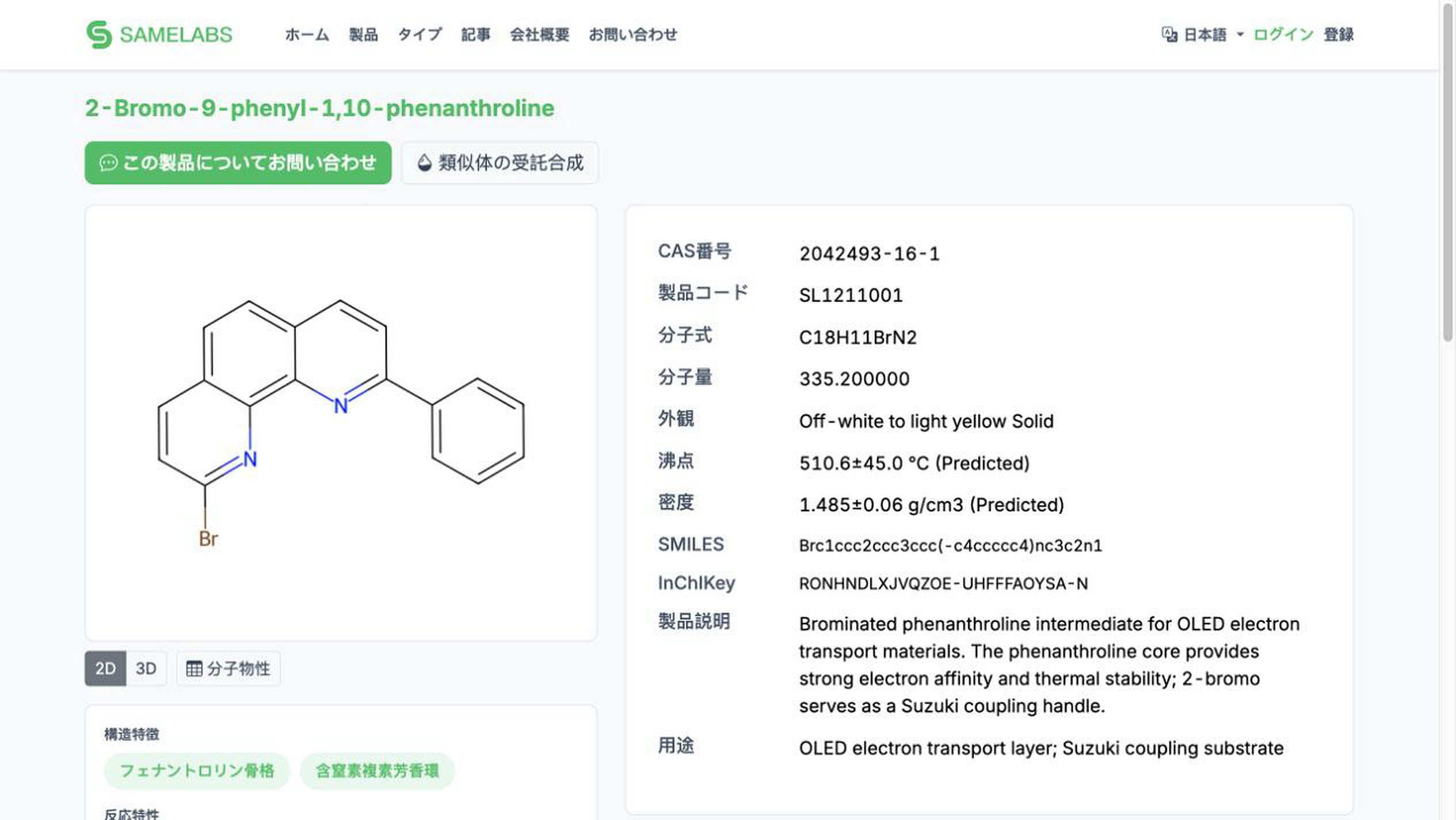Click the product code SL1211001
Screen dimensions: 1456x820
point(851,295)
